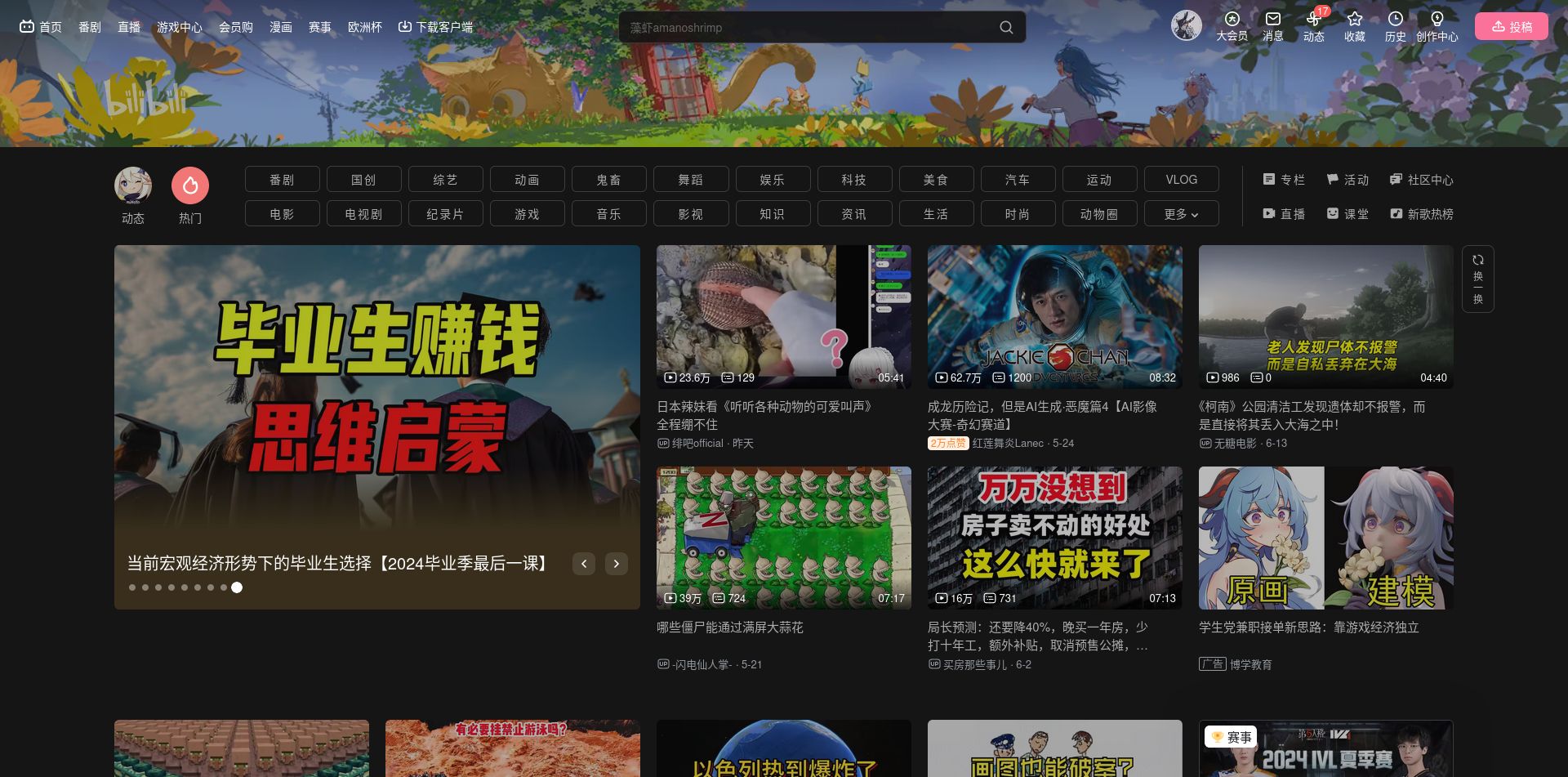Go to previous carousel slide arrow
Screen dimensions: 1568x777
click(584, 564)
